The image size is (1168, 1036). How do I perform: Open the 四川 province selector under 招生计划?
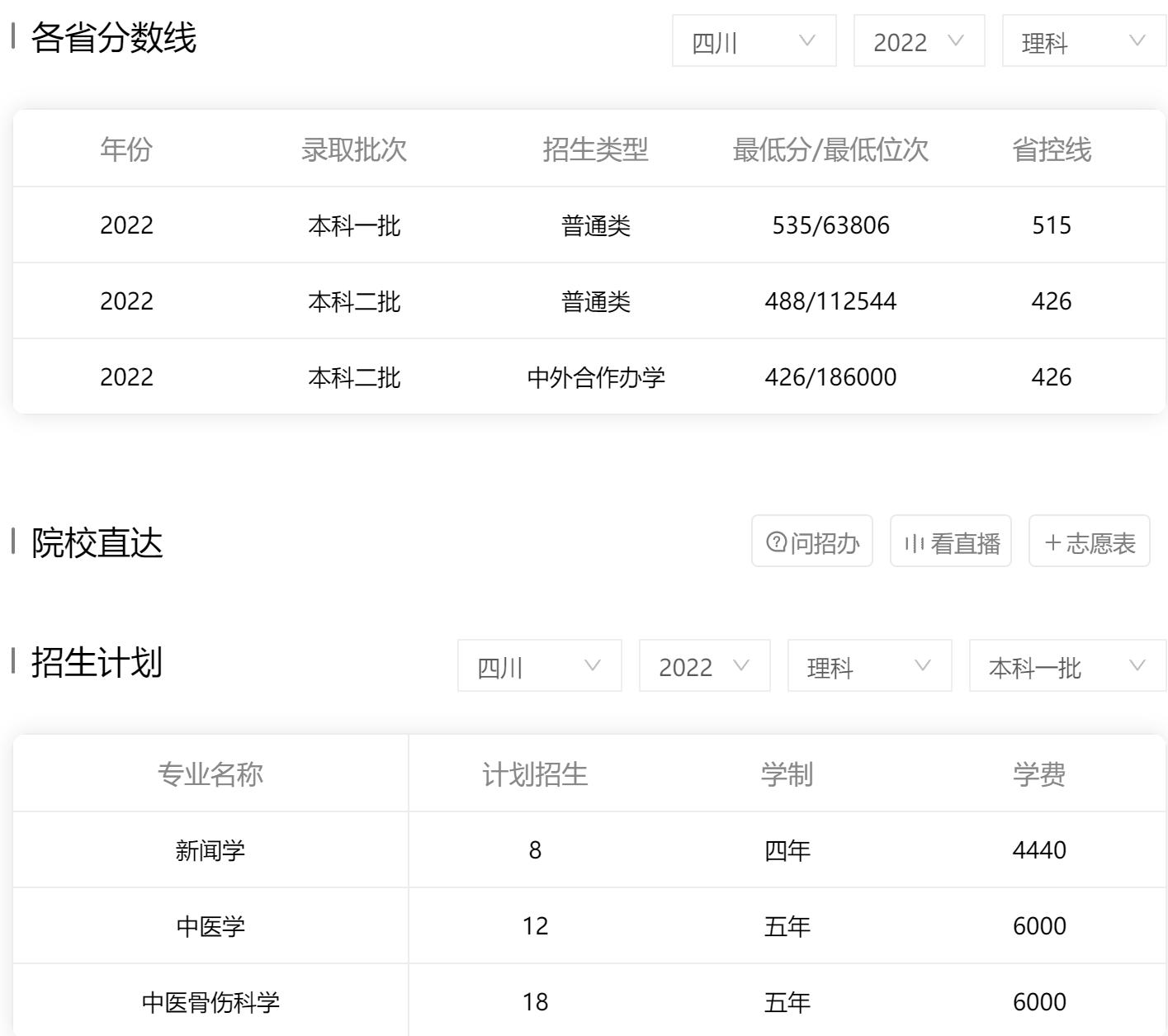539,666
